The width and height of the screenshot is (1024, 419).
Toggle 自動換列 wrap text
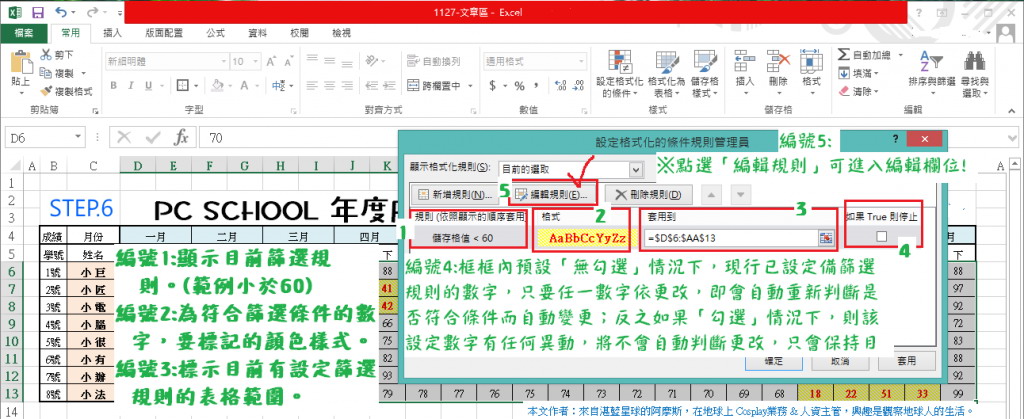point(434,61)
